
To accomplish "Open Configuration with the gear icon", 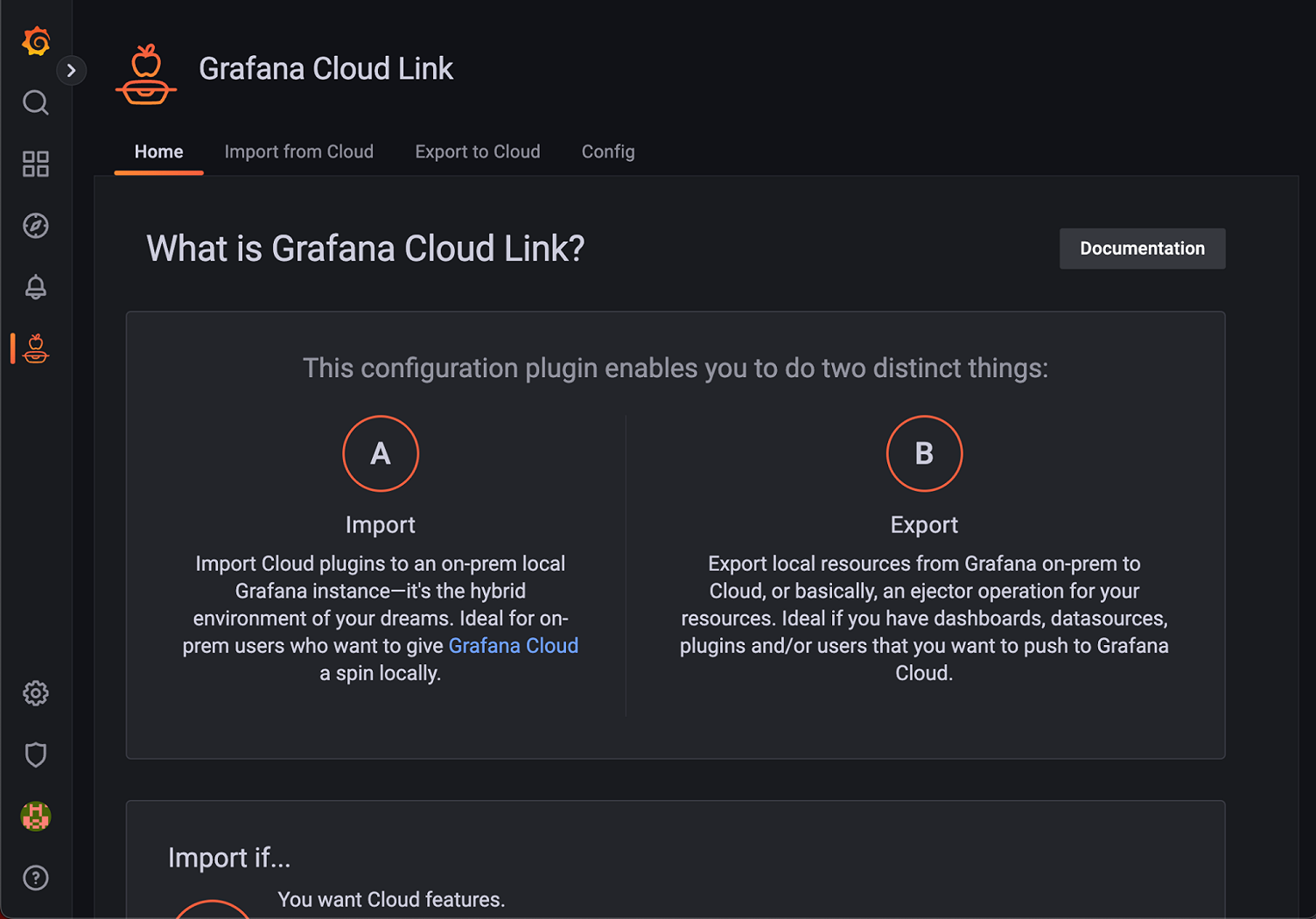I will (x=35, y=692).
